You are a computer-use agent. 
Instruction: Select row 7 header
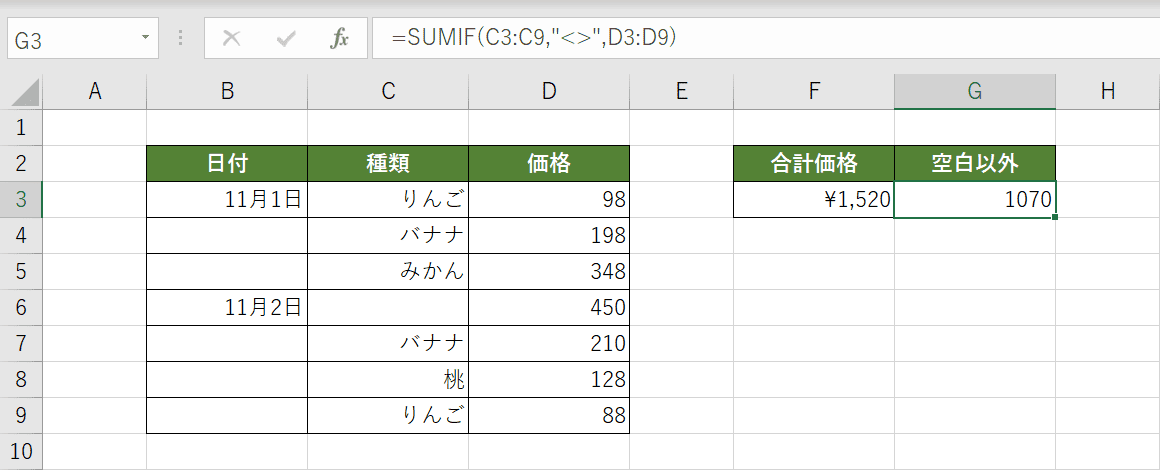click(x=21, y=343)
